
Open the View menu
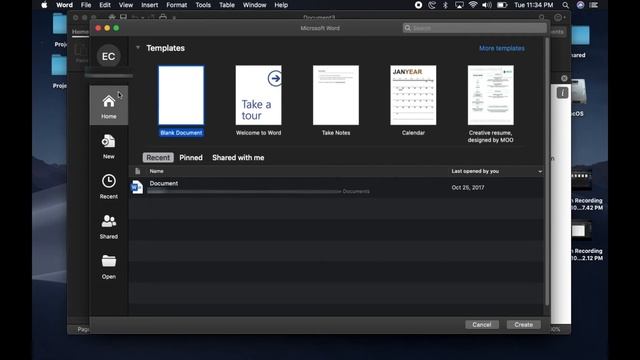(126, 5)
